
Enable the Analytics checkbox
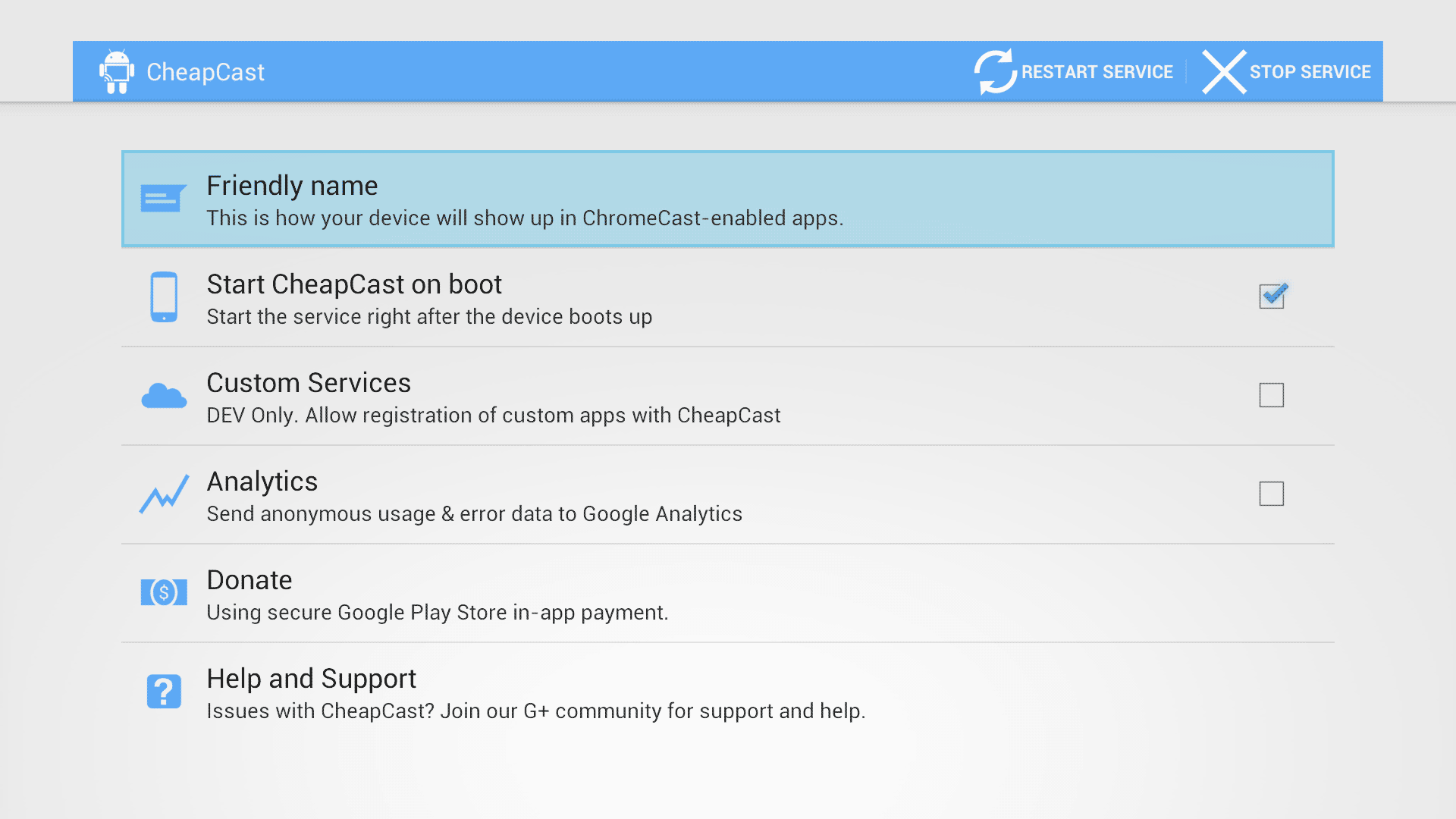[1272, 494]
